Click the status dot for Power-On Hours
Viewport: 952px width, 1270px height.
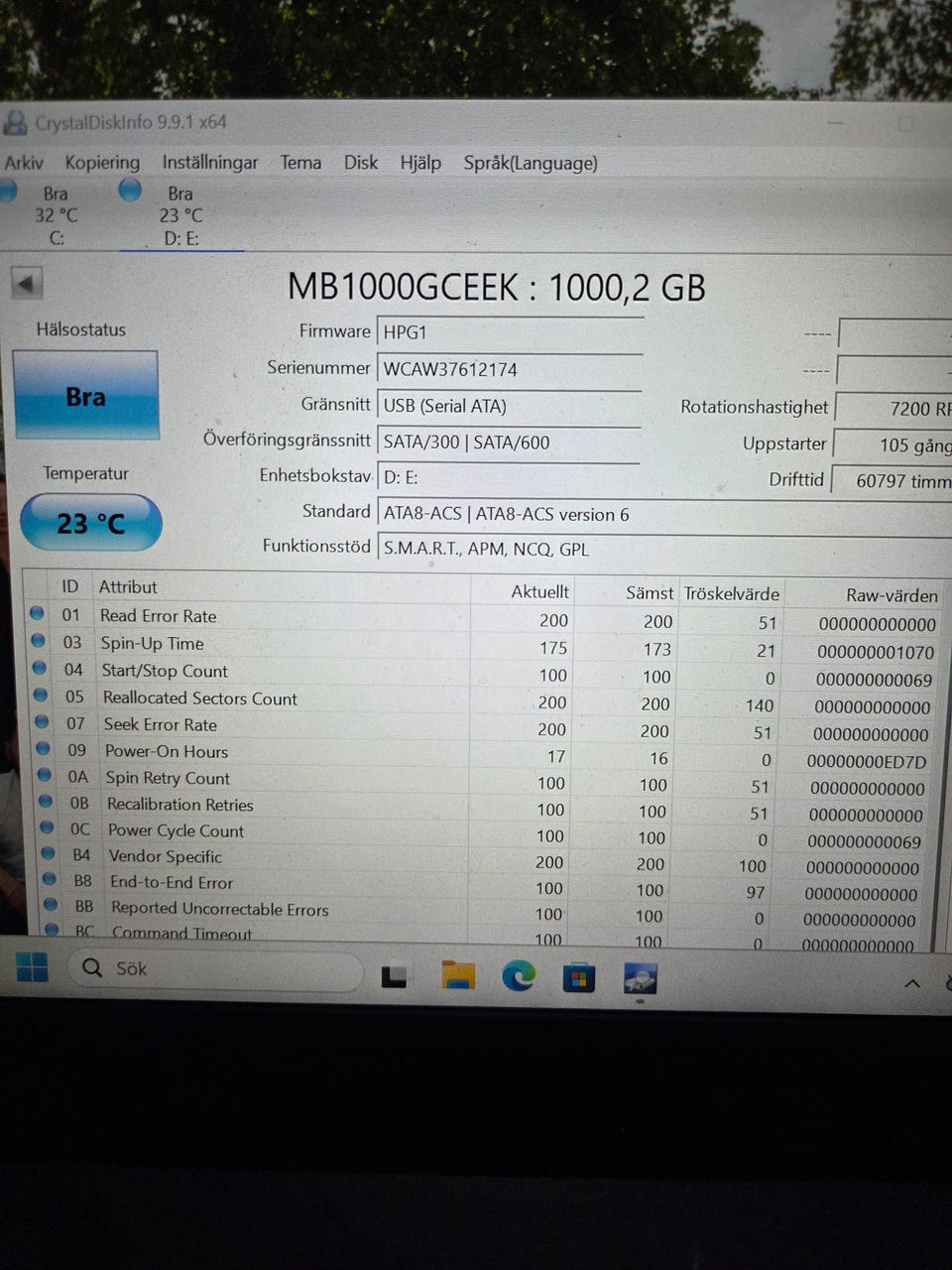tap(44, 748)
